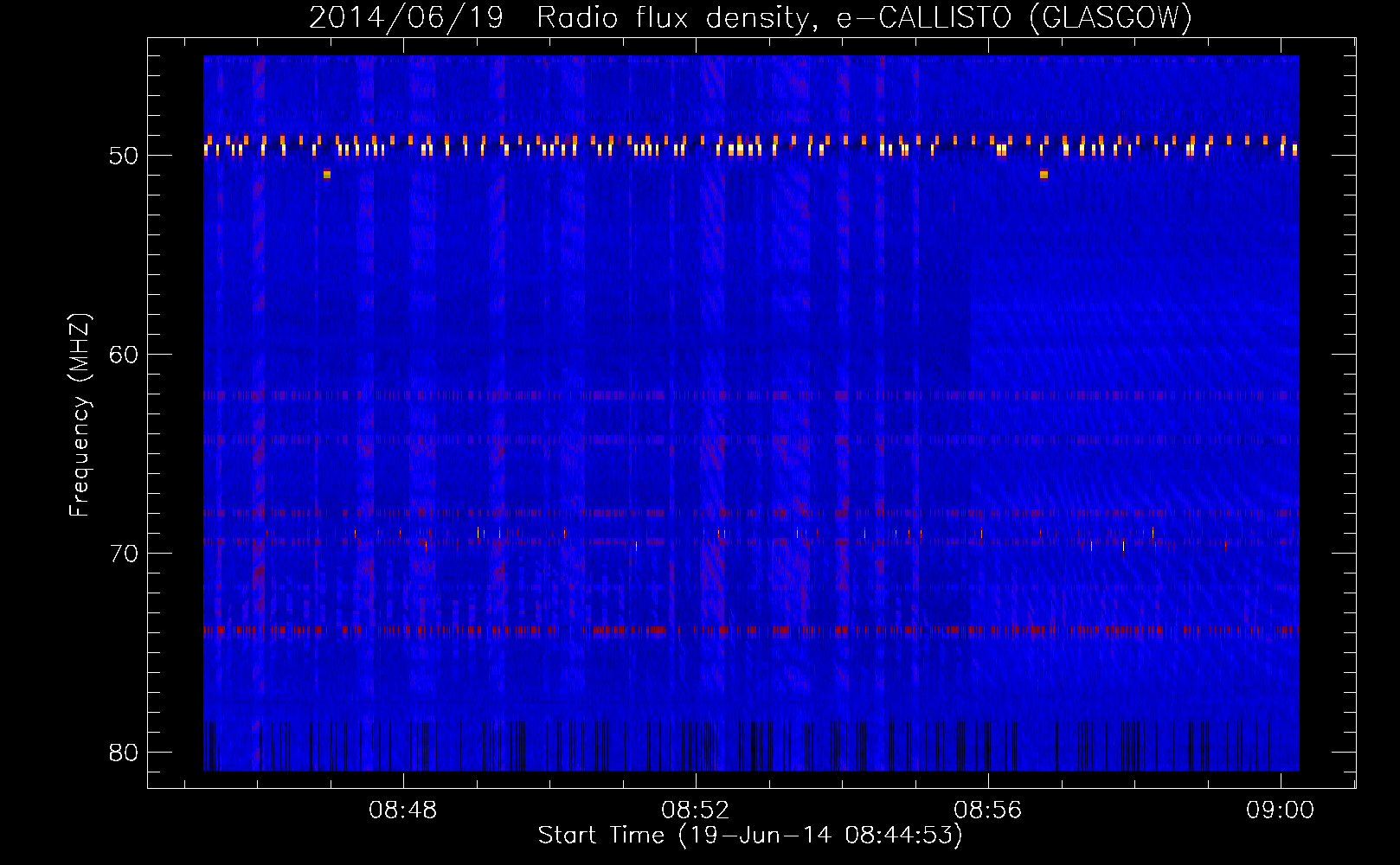Click the 09:00 time tick label
Screen dimensions: 1400x865
[1280, 811]
